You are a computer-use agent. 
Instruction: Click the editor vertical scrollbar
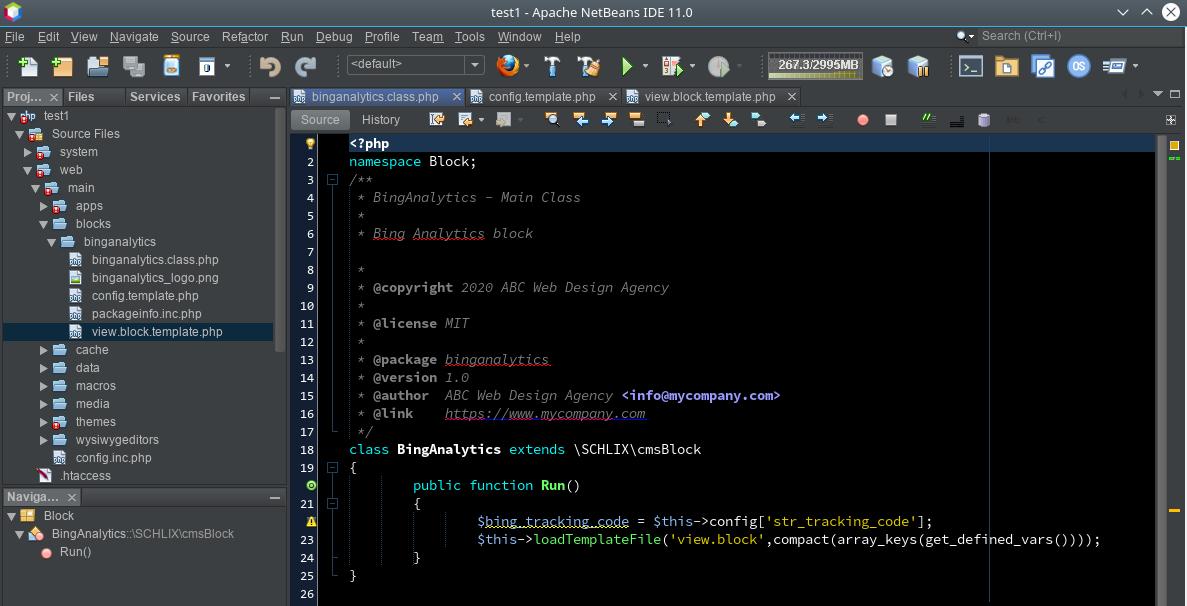tap(1161, 370)
